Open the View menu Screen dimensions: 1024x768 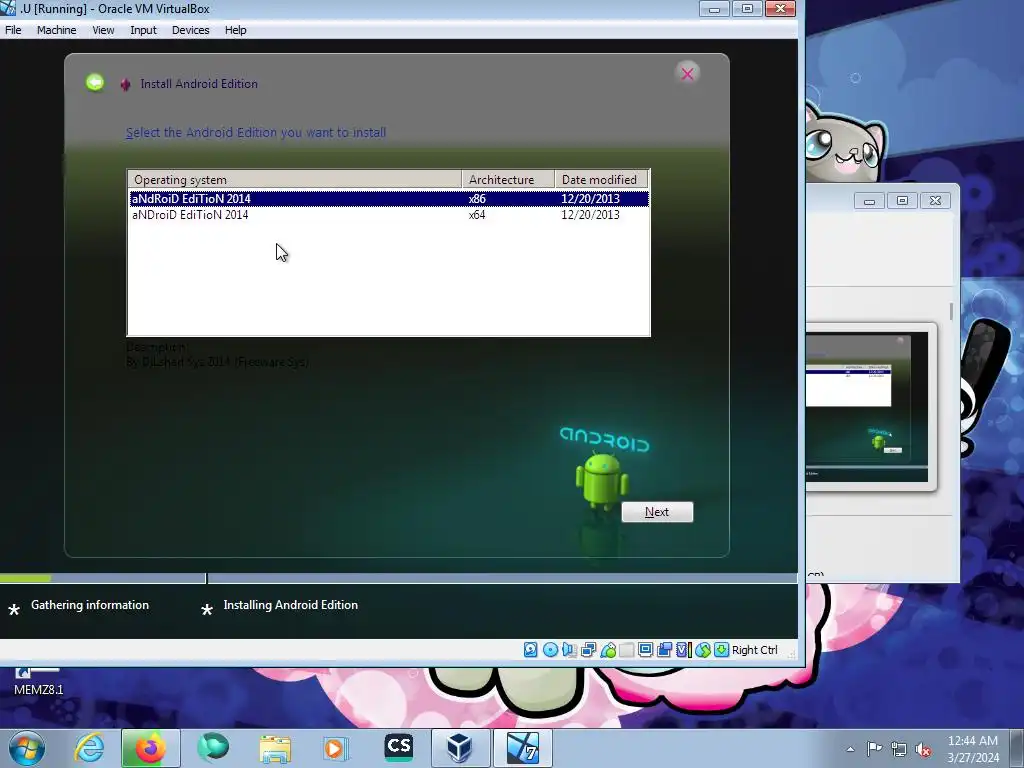point(103,30)
